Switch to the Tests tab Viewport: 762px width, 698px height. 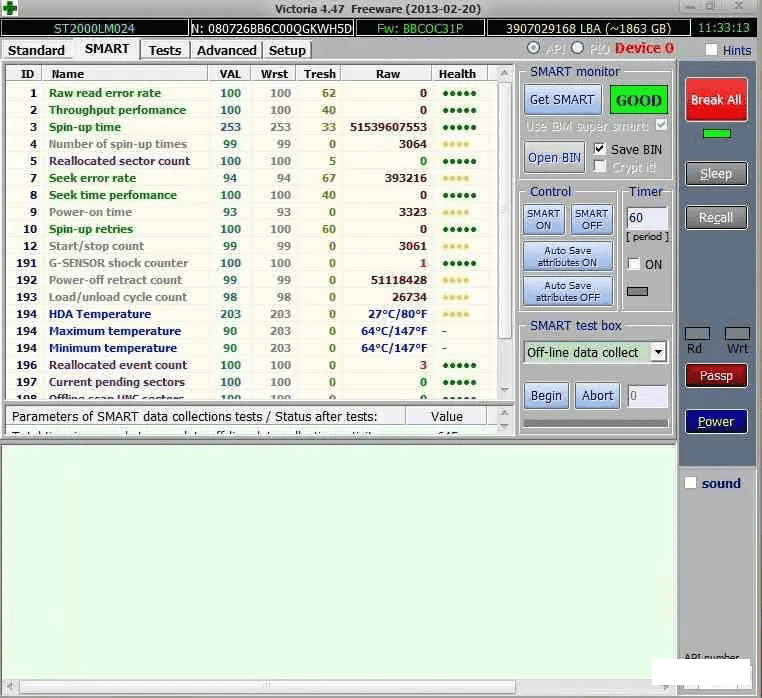[165, 50]
